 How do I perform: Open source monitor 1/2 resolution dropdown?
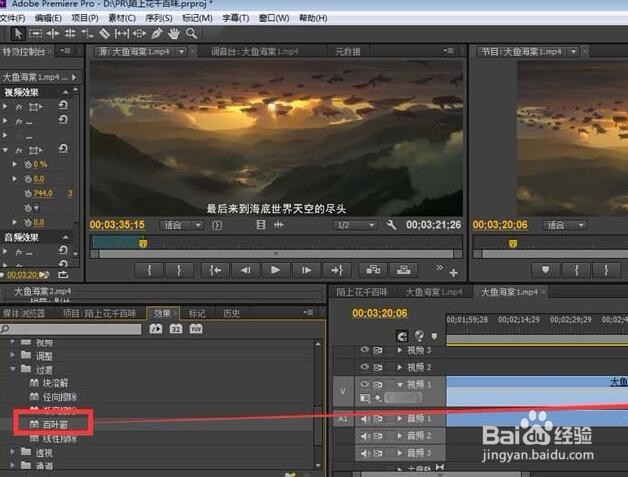click(355, 225)
